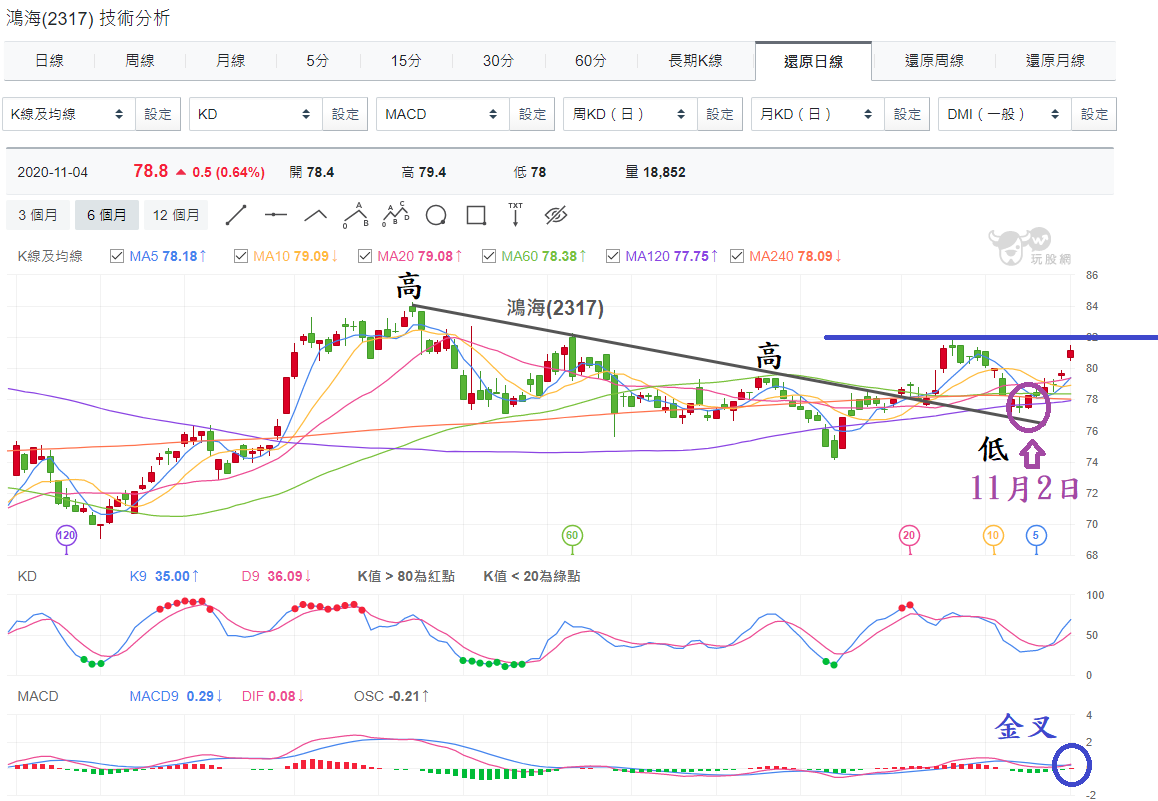Pick the 0-A-B wave drawing tool

355,215
